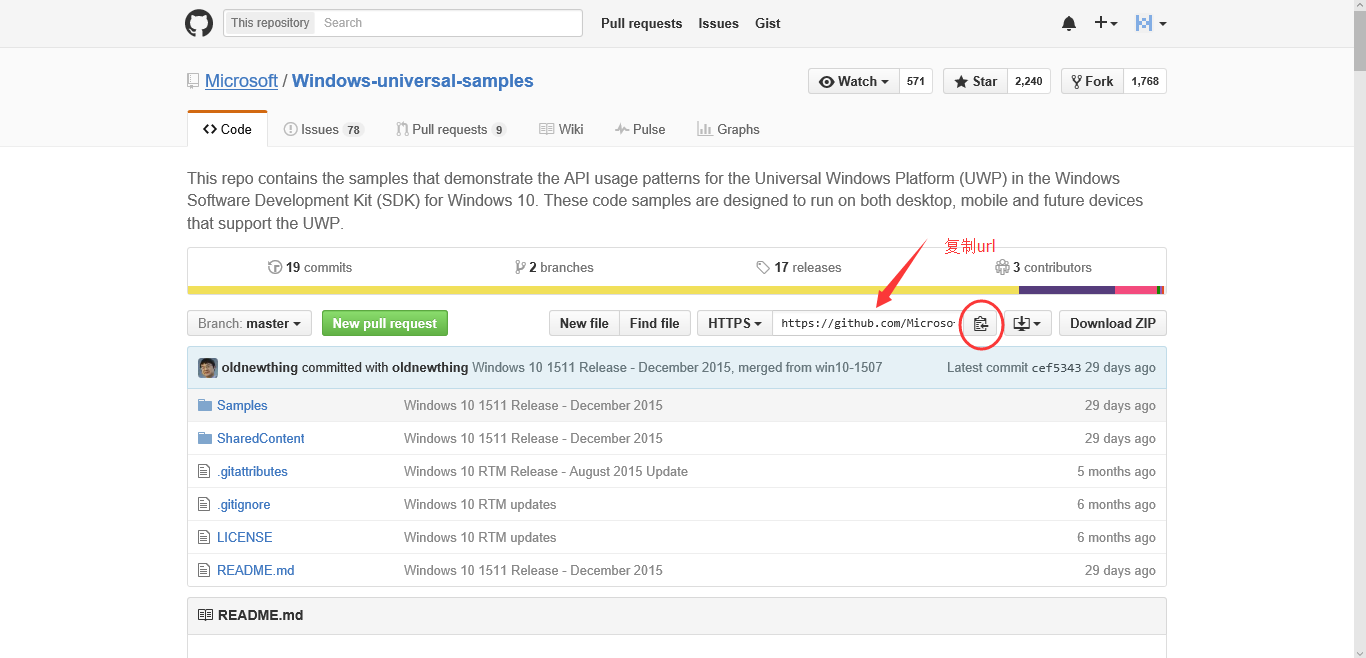Star the repository
1366x658 pixels.
click(975, 81)
